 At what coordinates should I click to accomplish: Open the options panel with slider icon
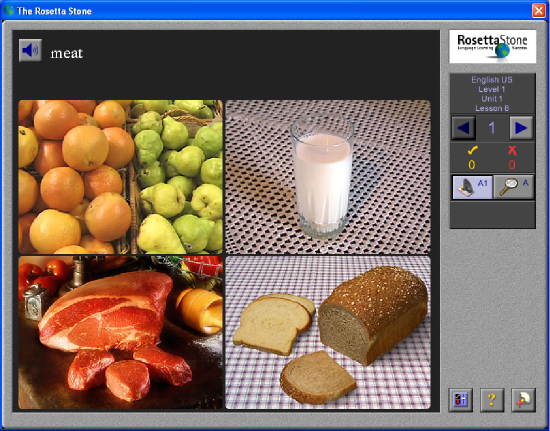(x=461, y=400)
